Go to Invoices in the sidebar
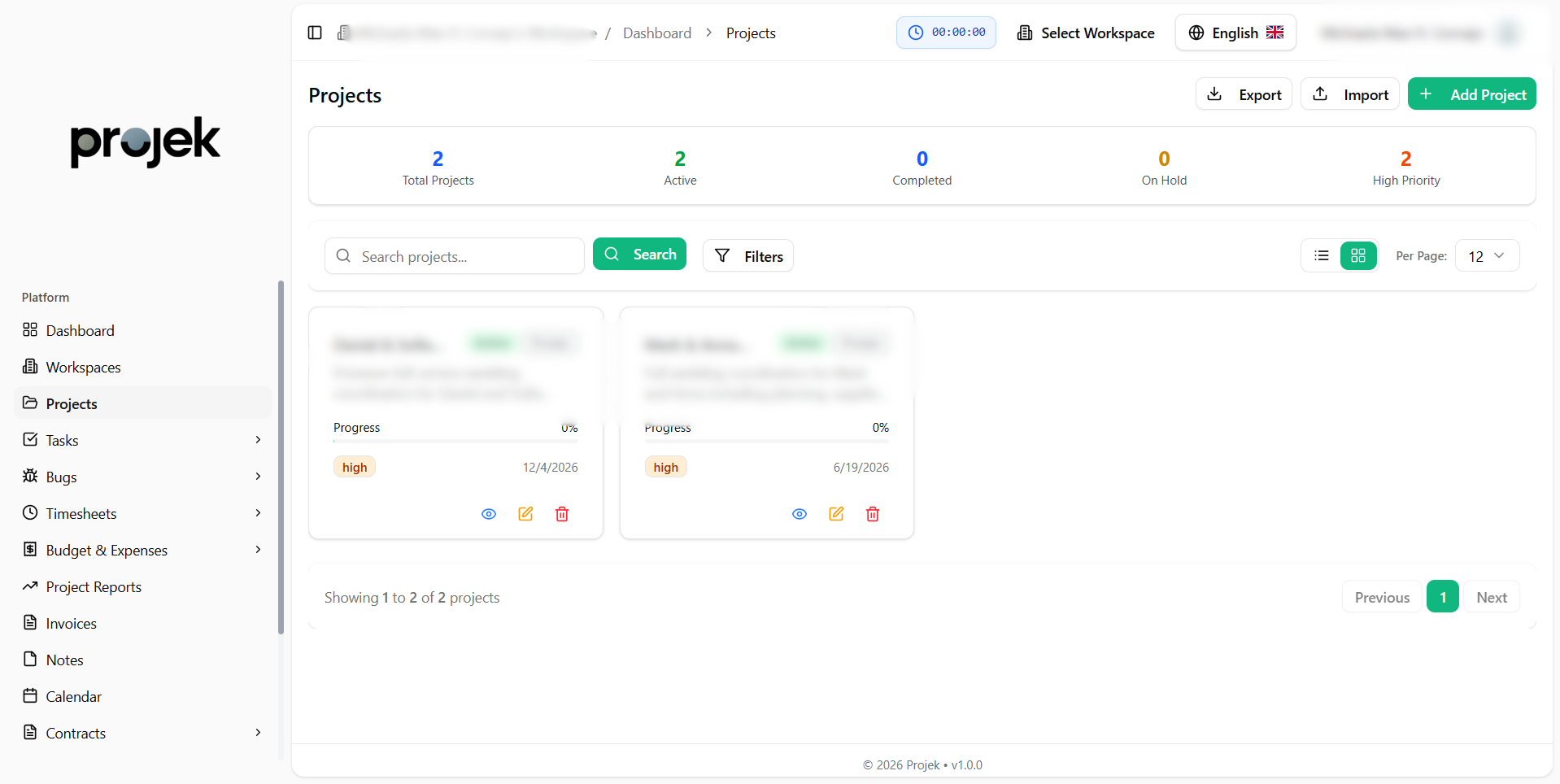The image size is (1560, 784). (72, 624)
